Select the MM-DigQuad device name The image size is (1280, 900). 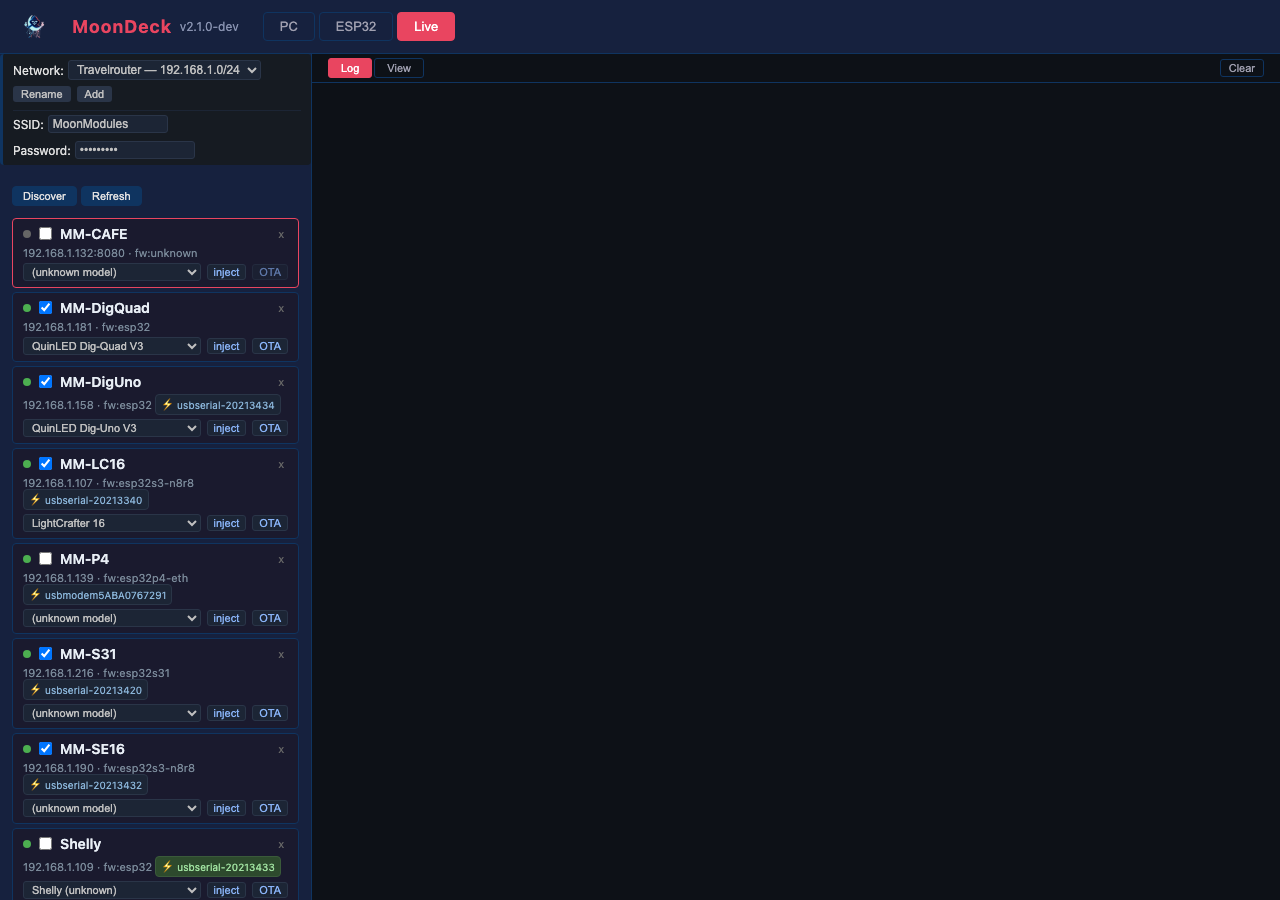click(105, 308)
